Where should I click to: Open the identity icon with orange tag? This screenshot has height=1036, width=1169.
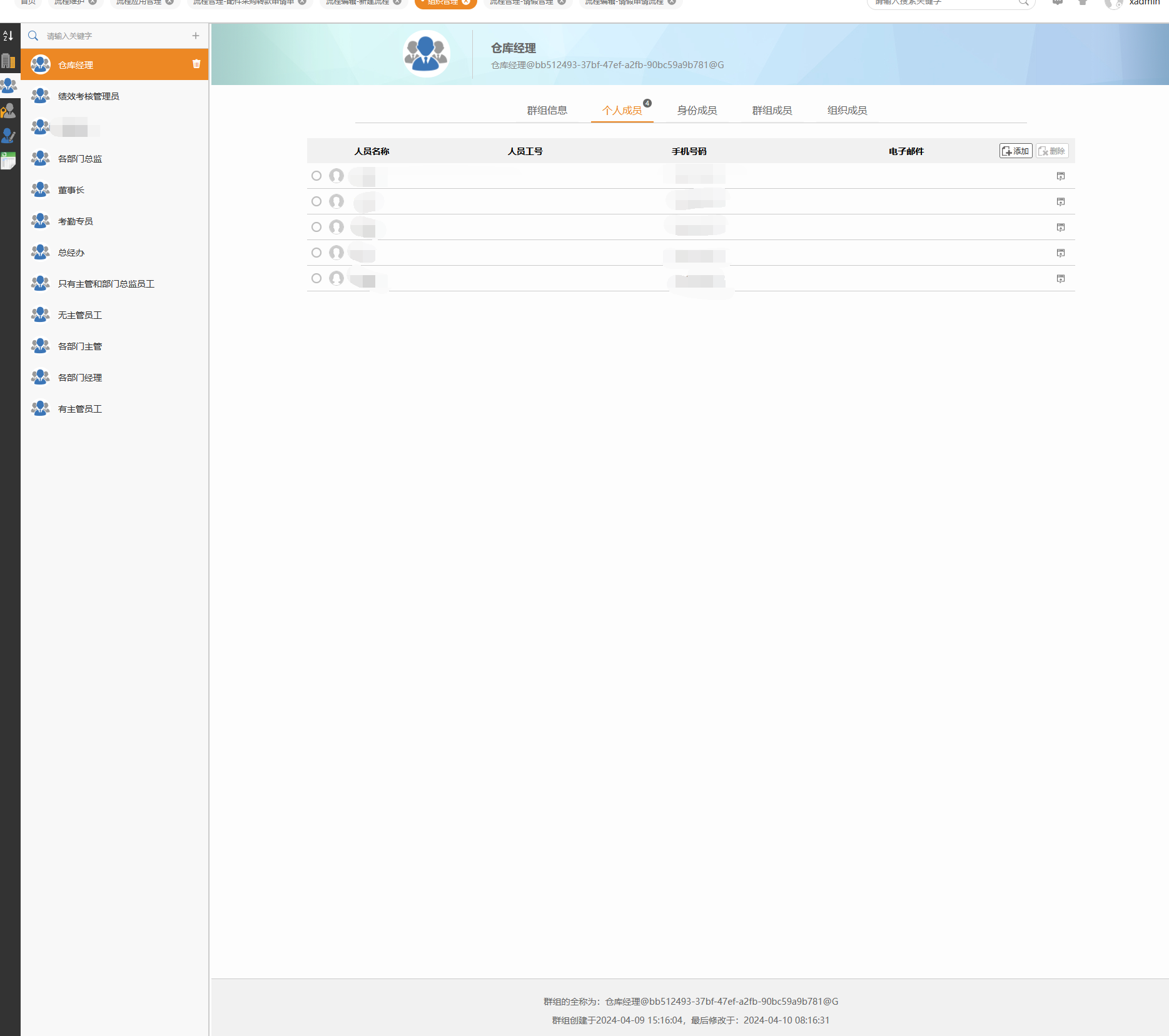[x=8, y=111]
